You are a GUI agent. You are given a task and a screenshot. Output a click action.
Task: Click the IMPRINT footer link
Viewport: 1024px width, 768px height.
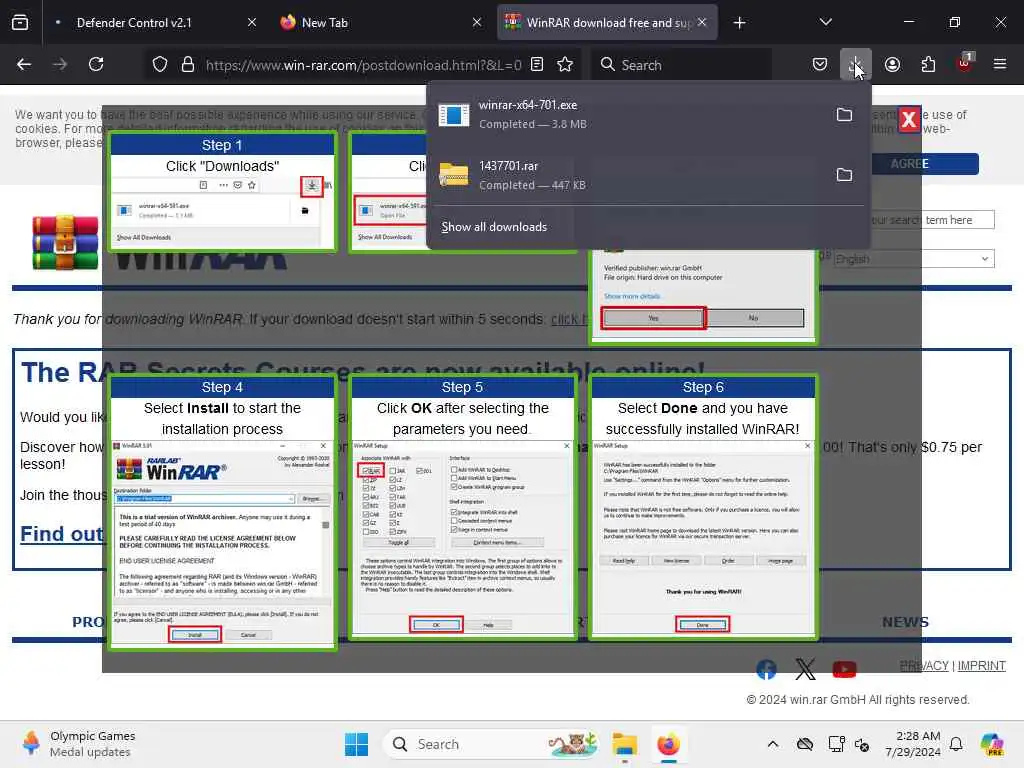tap(982, 665)
